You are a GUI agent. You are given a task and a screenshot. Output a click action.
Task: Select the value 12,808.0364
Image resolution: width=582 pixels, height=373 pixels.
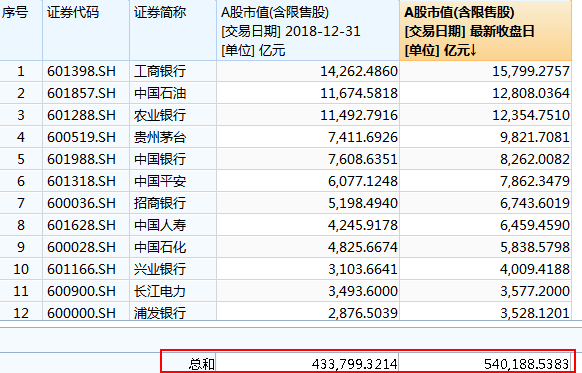(x=531, y=93)
